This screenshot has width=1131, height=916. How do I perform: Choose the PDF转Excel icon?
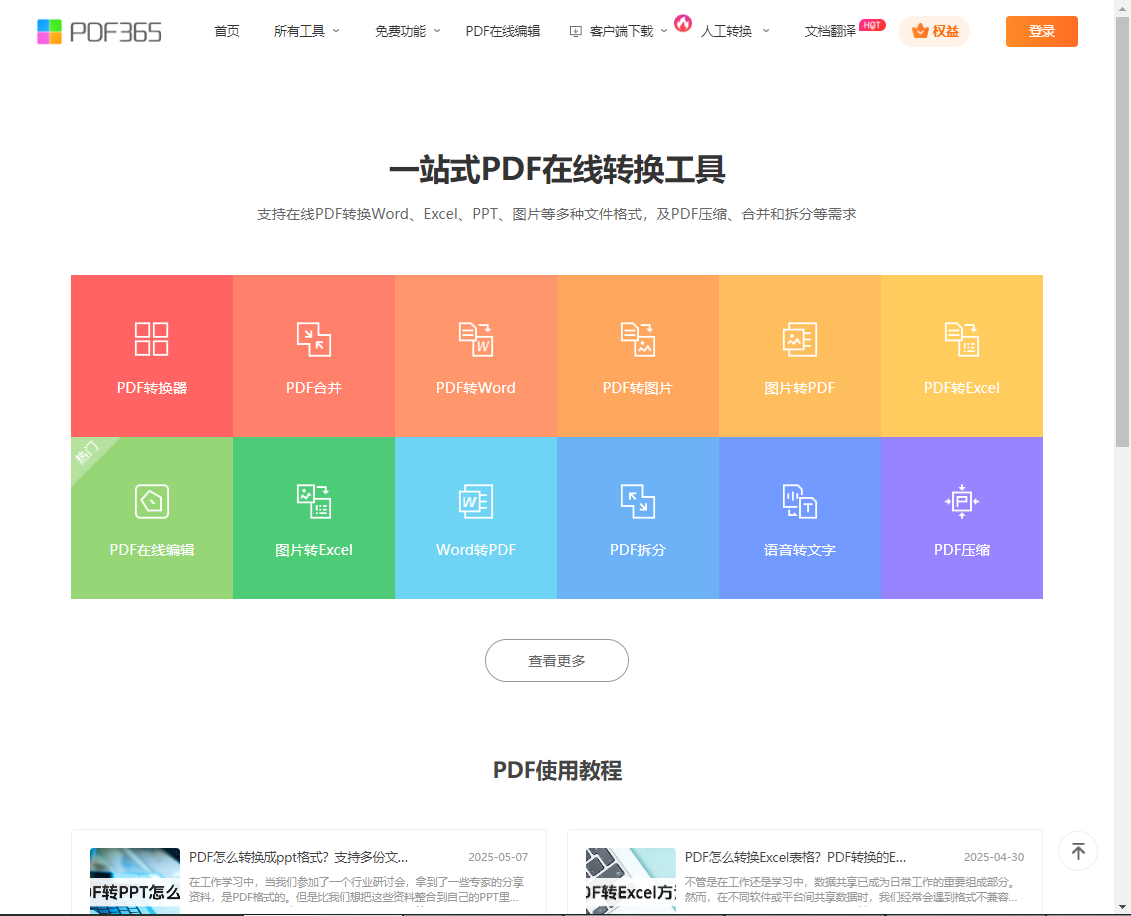(x=961, y=339)
